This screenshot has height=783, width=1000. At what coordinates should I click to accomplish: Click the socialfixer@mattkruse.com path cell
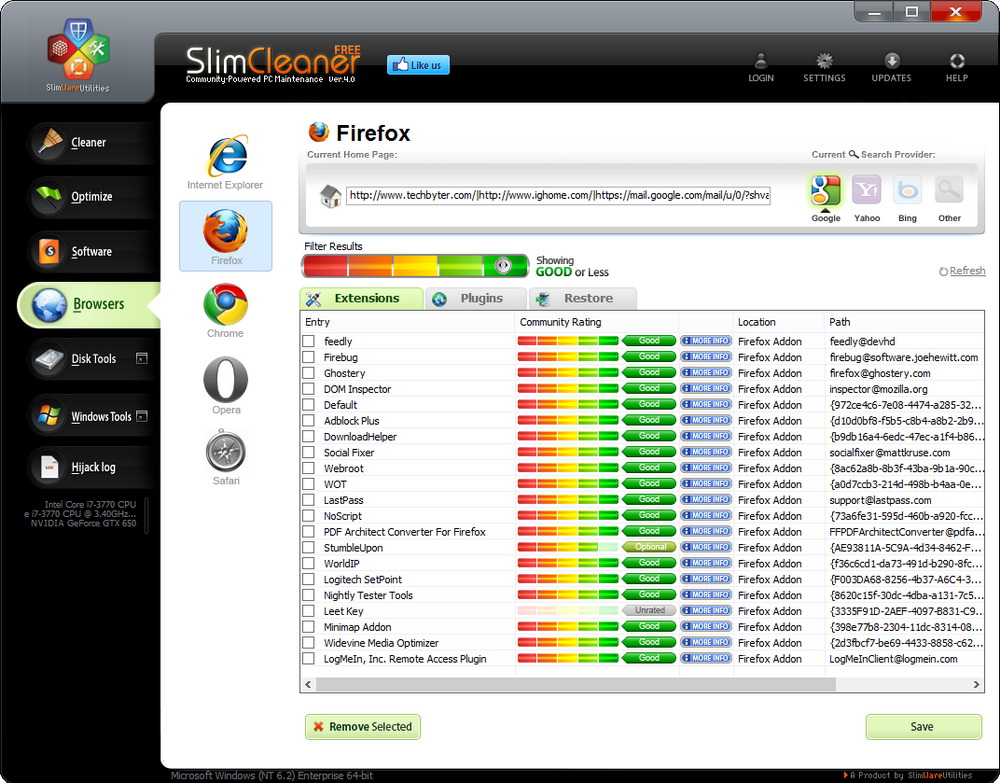click(x=890, y=453)
